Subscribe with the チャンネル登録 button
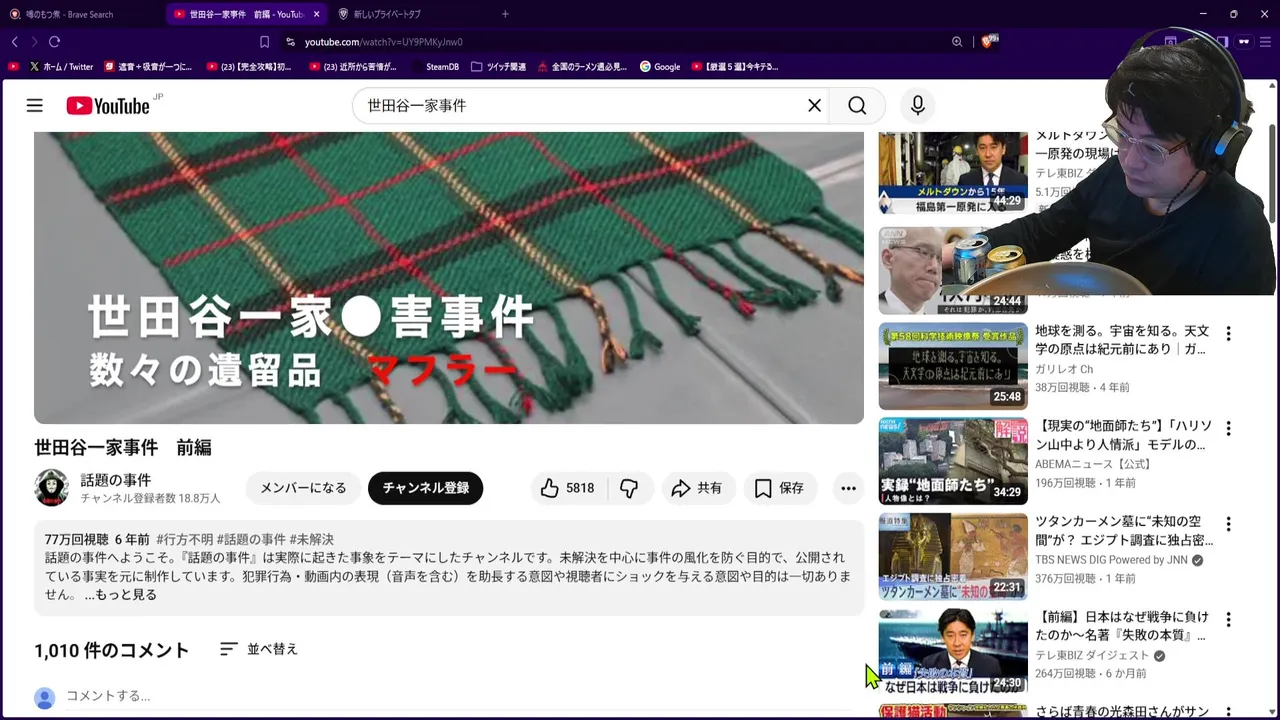This screenshot has width=1280, height=720. coord(425,488)
